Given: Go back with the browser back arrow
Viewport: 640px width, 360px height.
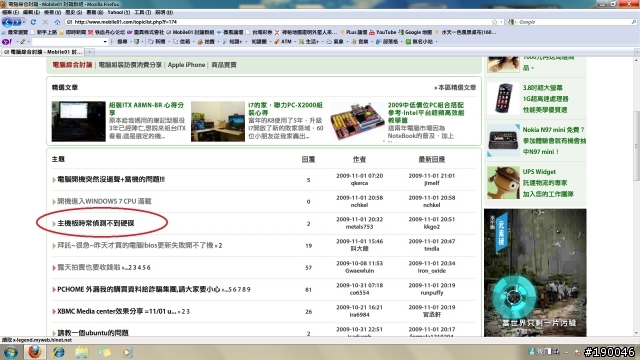Looking at the screenshot, I should click(7, 22).
